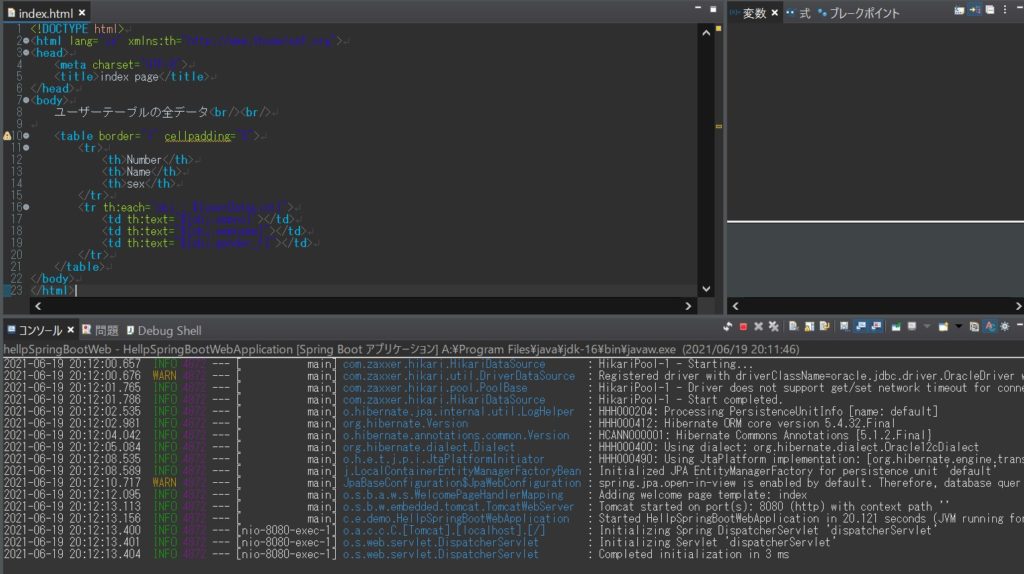The height and width of the screenshot is (574, 1024).
Task: Click the yellow warning mark in overview ruler
Action: coord(717,128)
